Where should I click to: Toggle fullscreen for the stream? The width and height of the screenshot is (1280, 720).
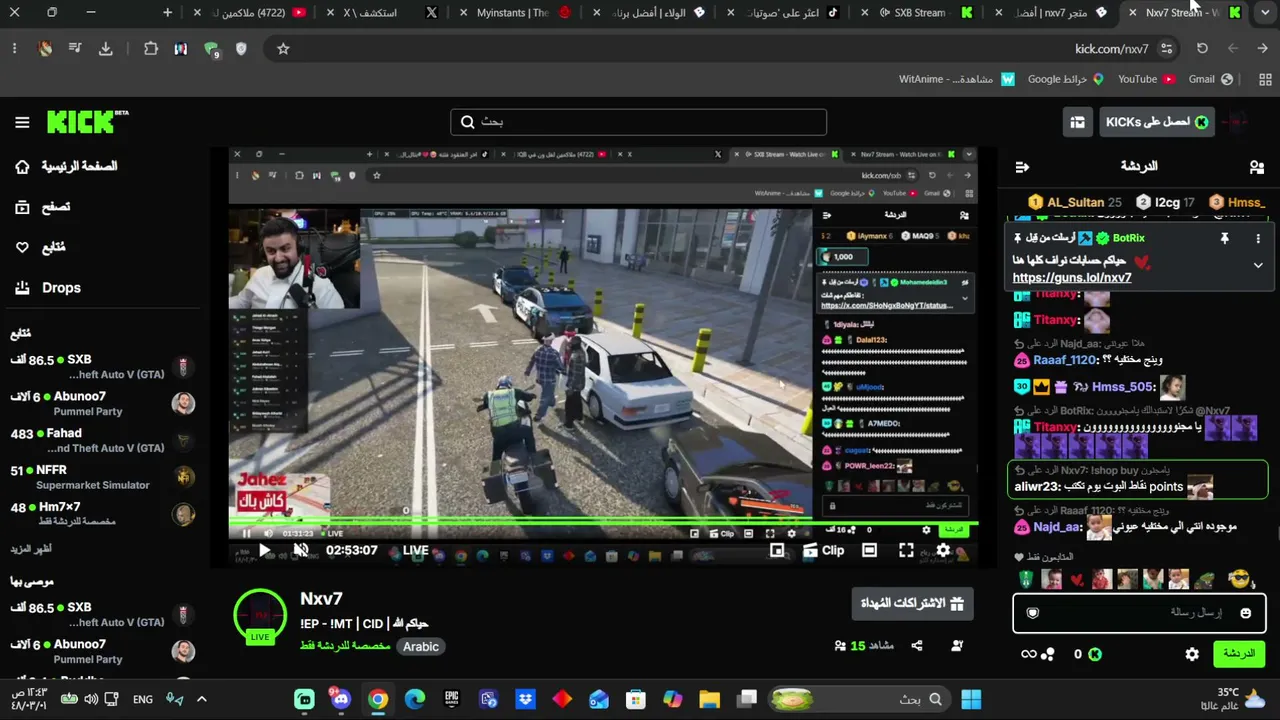pos(906,551)
